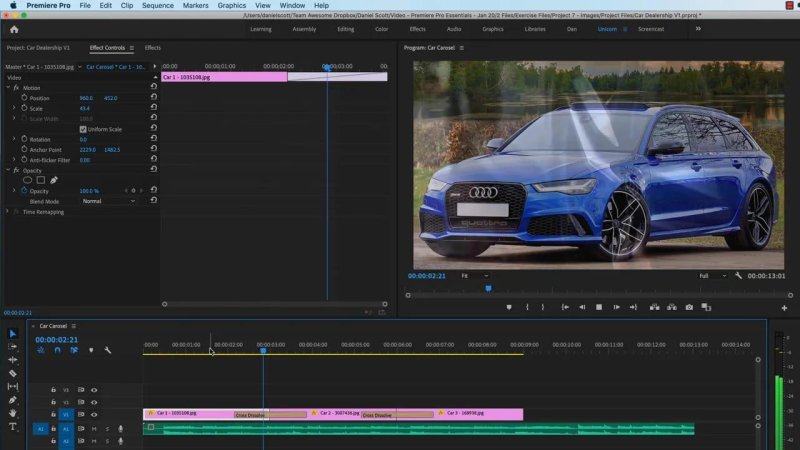Go to Out point

click(633, 307)
